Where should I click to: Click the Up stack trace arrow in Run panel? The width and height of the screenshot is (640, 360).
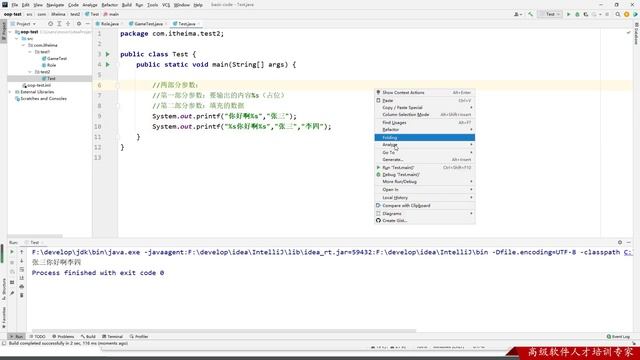pyautogui.click(x=22, y=252)
